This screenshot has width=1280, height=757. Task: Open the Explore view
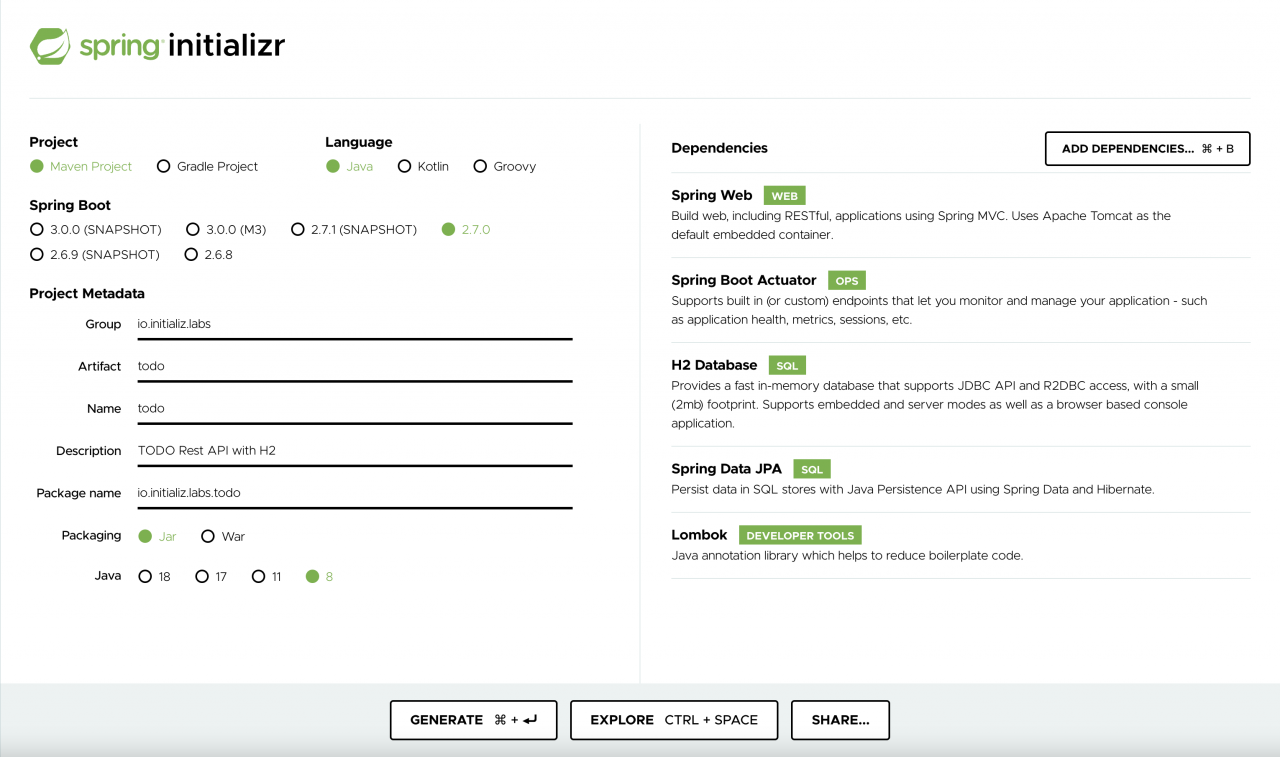click(x=674, y=720)
